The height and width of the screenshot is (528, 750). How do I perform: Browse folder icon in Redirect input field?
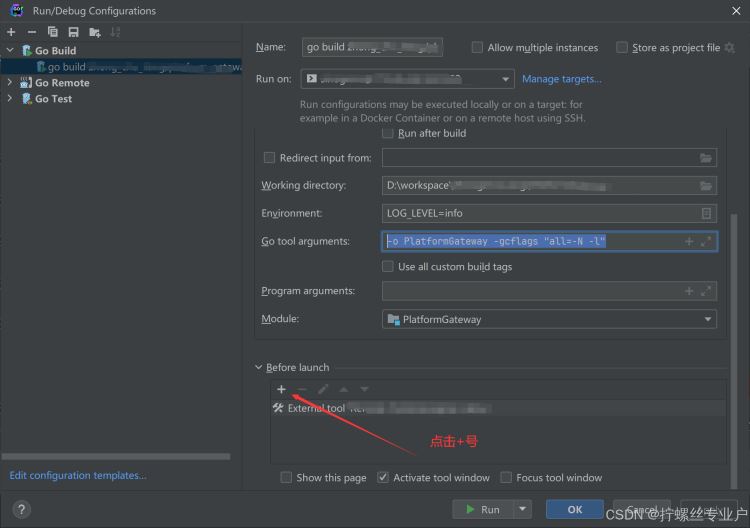[706, 158]
